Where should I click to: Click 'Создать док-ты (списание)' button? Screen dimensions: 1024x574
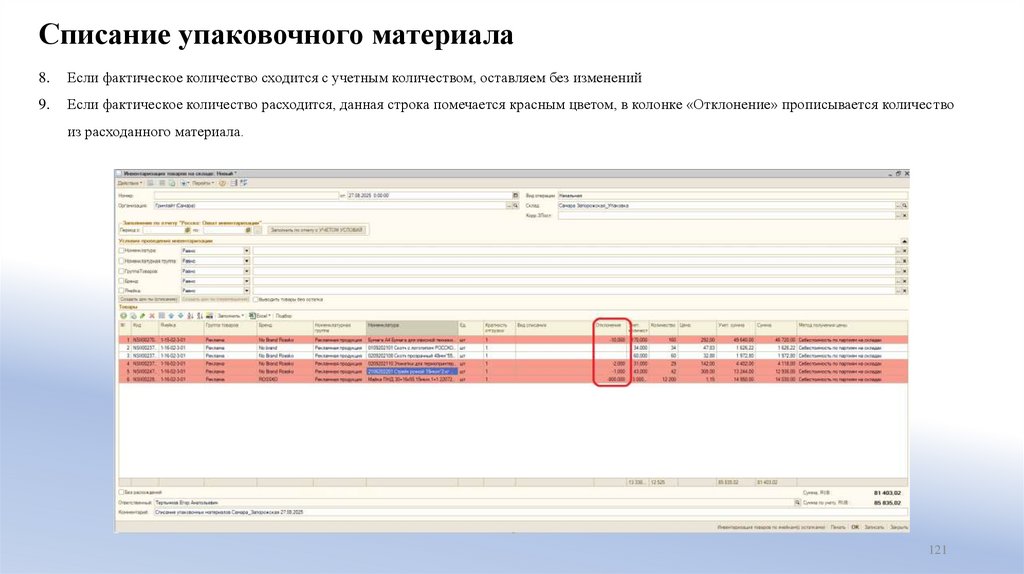tap(149, 300)
